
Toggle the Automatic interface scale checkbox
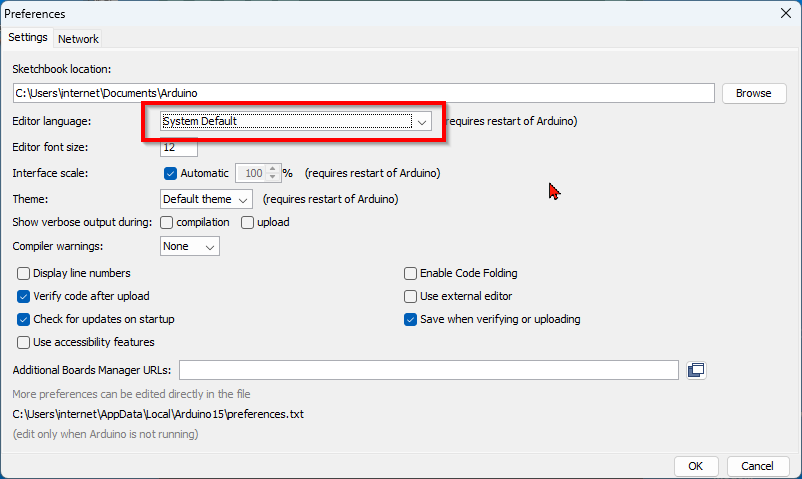(170, 173)
